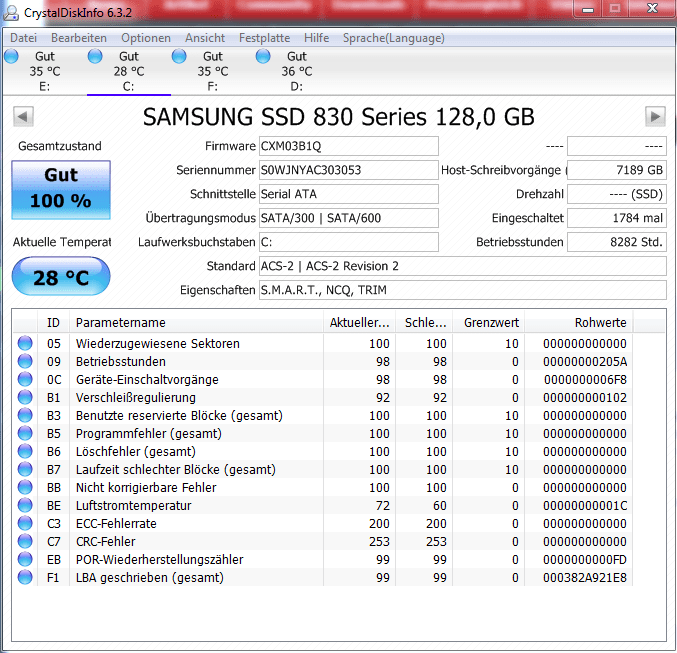Click status icon of row B6 Löschfehler
677x653 pixels.
coord(25,451)
